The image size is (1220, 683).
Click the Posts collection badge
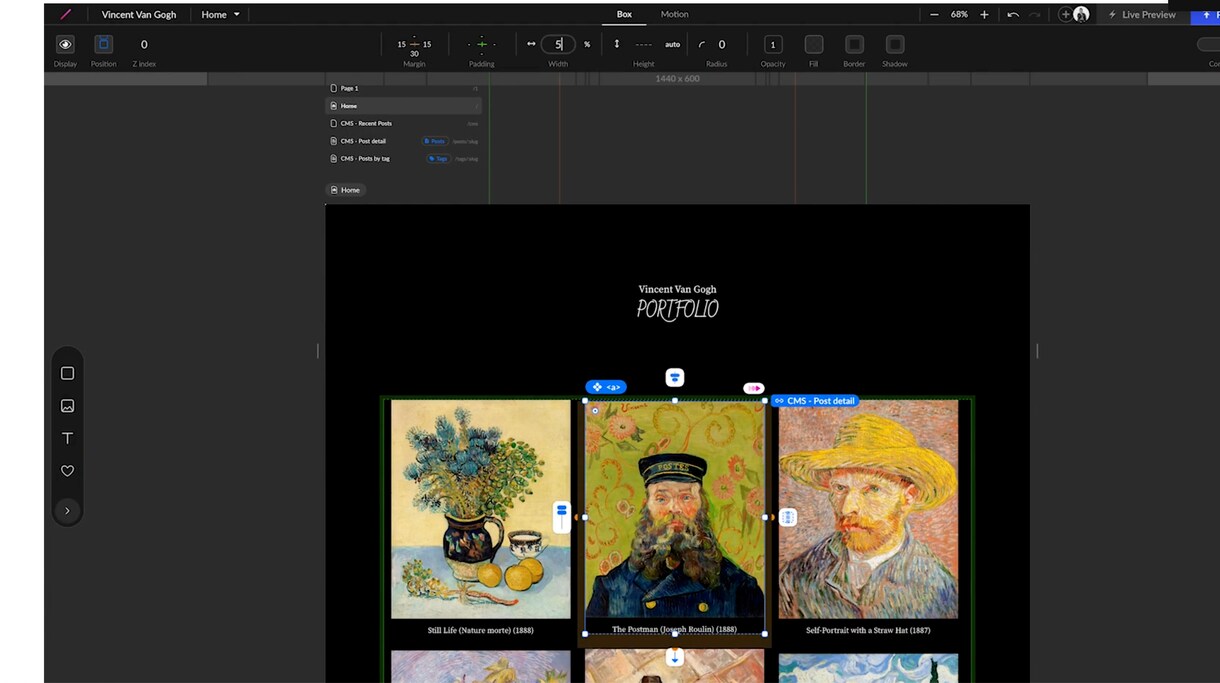point(434,141)
